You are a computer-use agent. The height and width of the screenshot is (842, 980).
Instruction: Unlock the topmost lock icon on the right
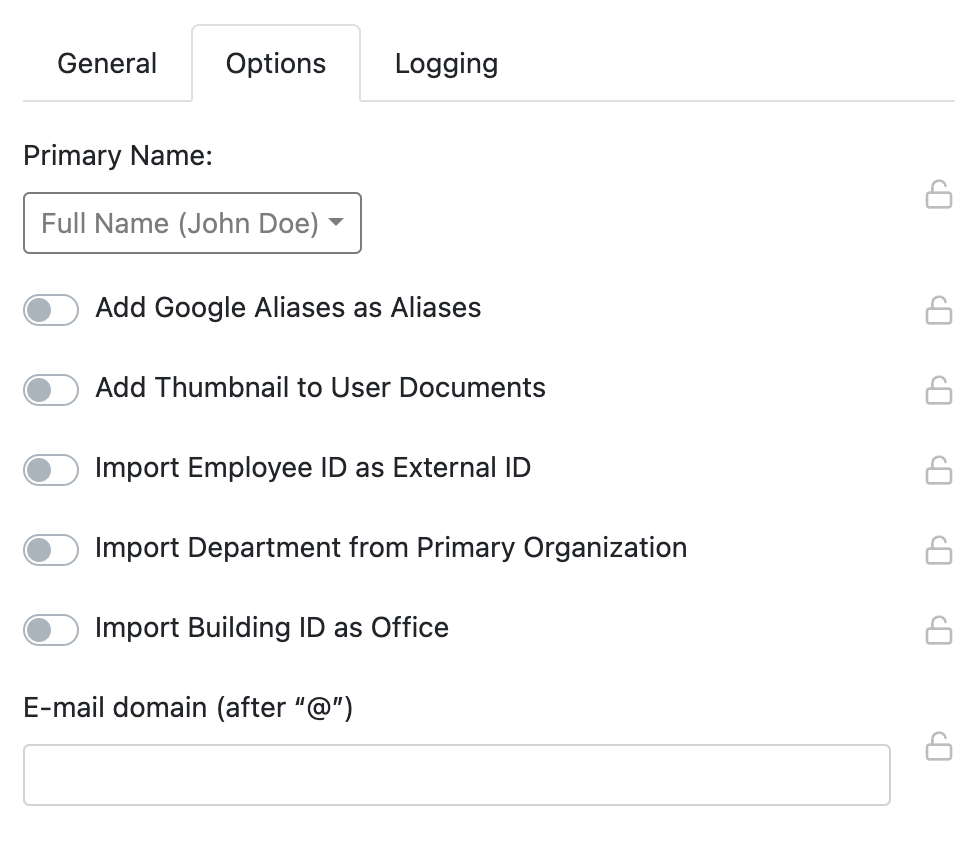click(x=939, y=196)
